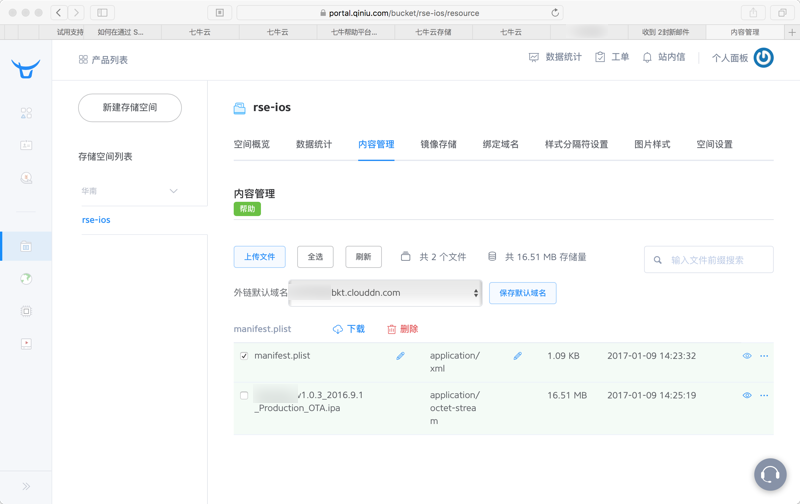Image resolution: width=800 pixels, height=504 pixels.
Task: Click the 上传文件 button
Action: click(260, 257)
